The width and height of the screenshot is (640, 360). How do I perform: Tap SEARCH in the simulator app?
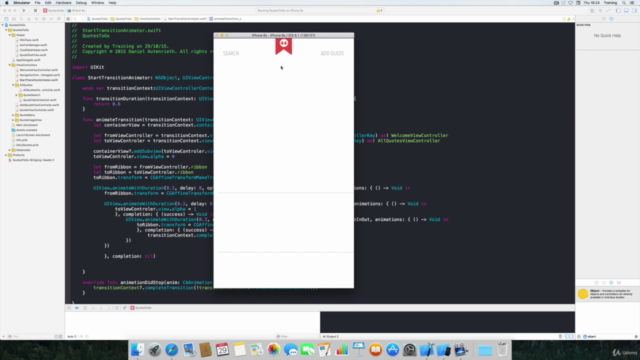(231, 53)
